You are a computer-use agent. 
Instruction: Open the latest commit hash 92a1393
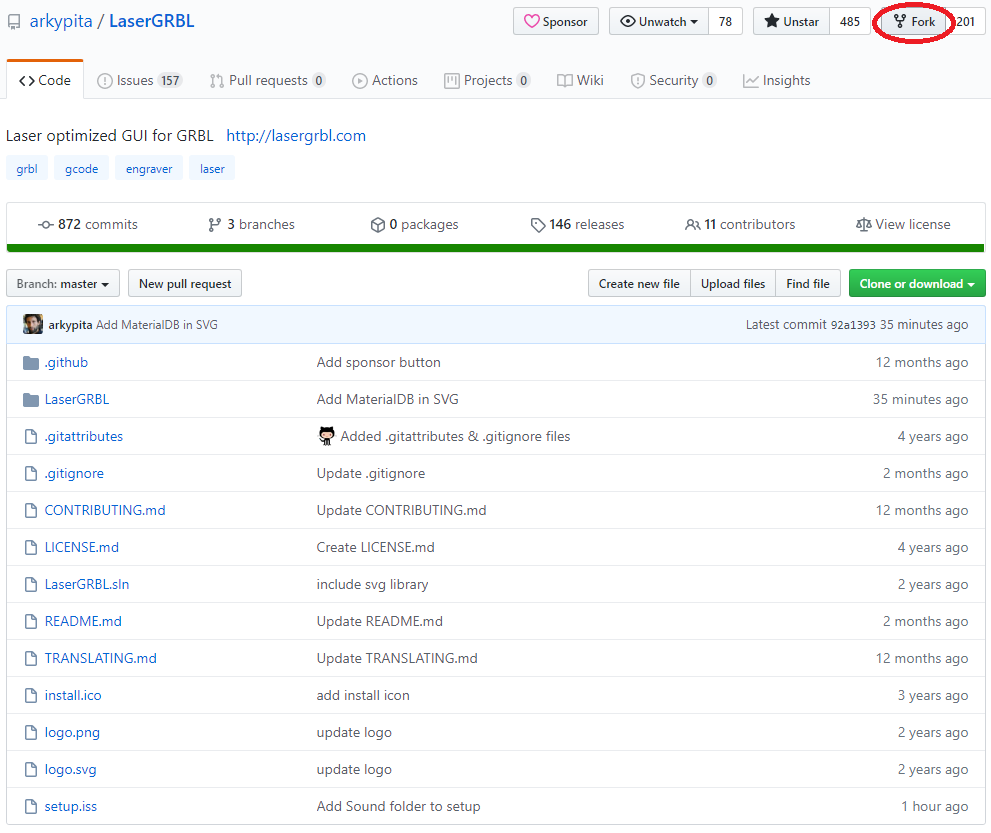(x=853, y=325)
